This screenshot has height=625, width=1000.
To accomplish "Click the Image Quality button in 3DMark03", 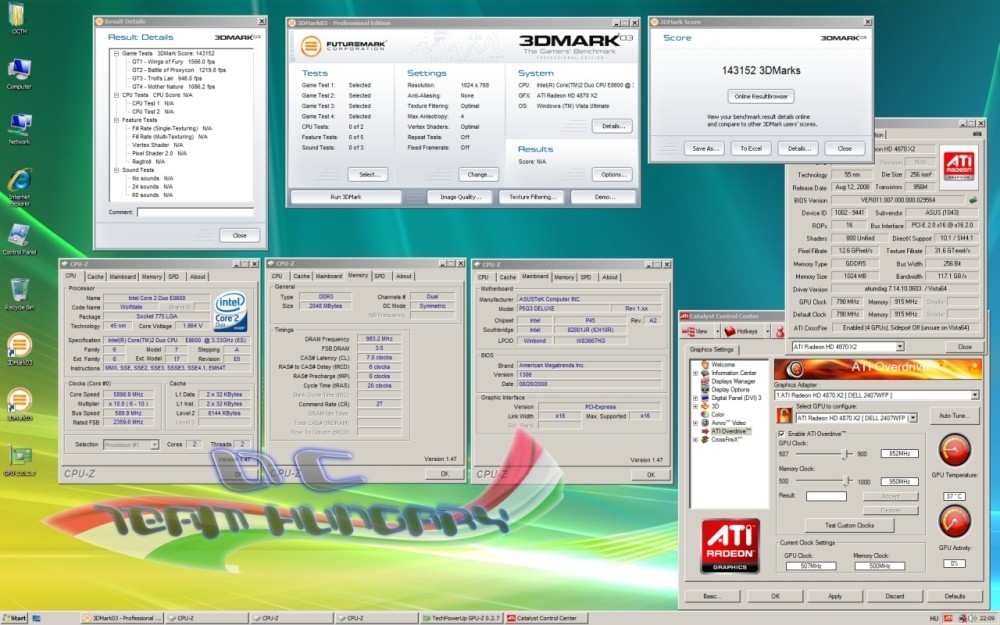I will [x=460, y=197].
